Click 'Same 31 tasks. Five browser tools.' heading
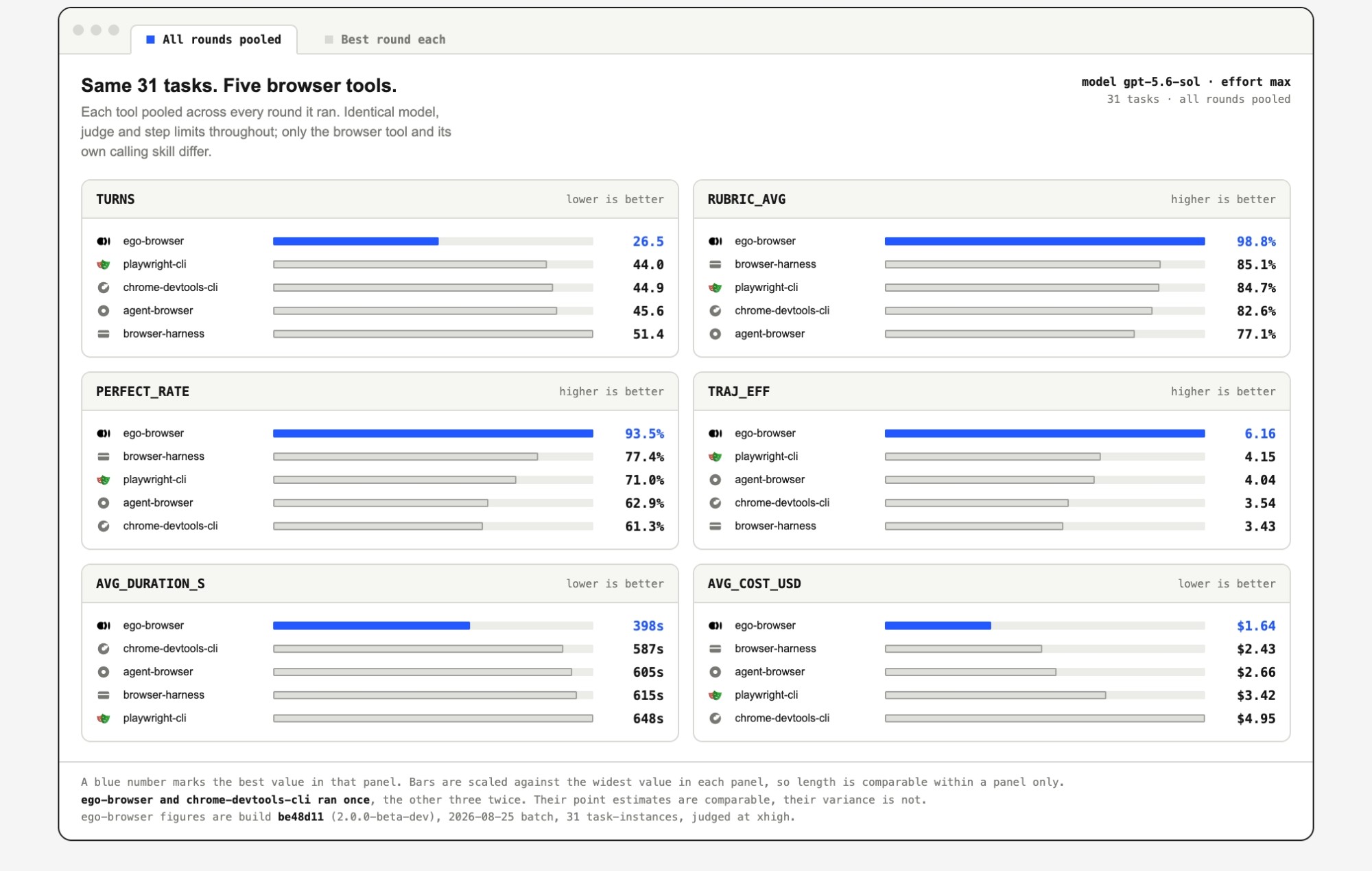Viewport: 1372px width, 871px height. click(239, 86)
